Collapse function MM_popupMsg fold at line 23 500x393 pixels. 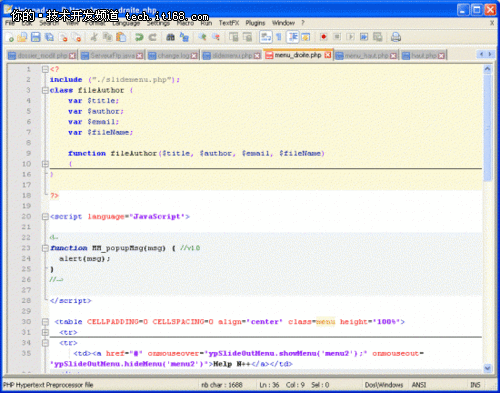(x=45, y=248)
